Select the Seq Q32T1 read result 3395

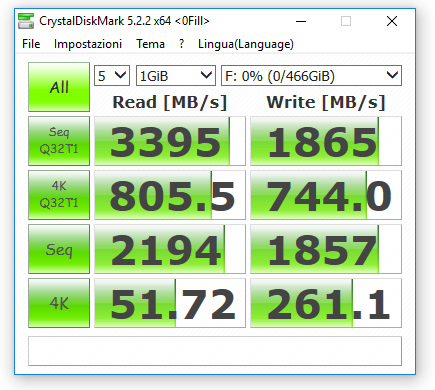170,141
